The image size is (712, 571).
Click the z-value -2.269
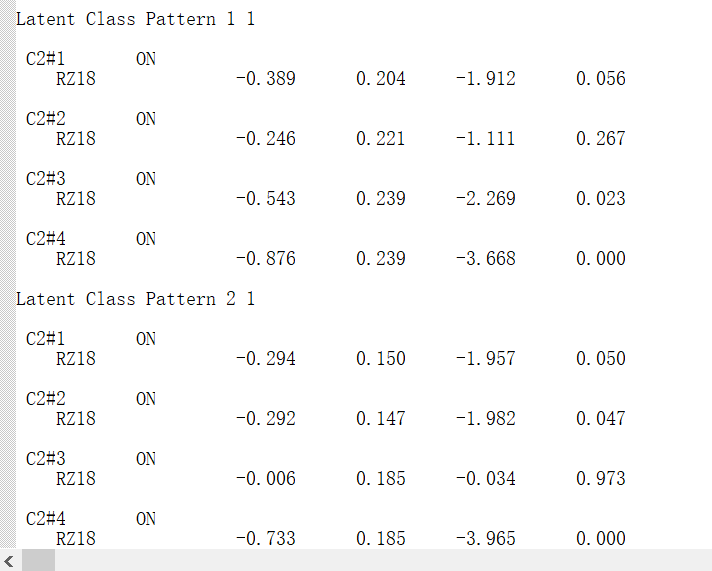(485, 199)
